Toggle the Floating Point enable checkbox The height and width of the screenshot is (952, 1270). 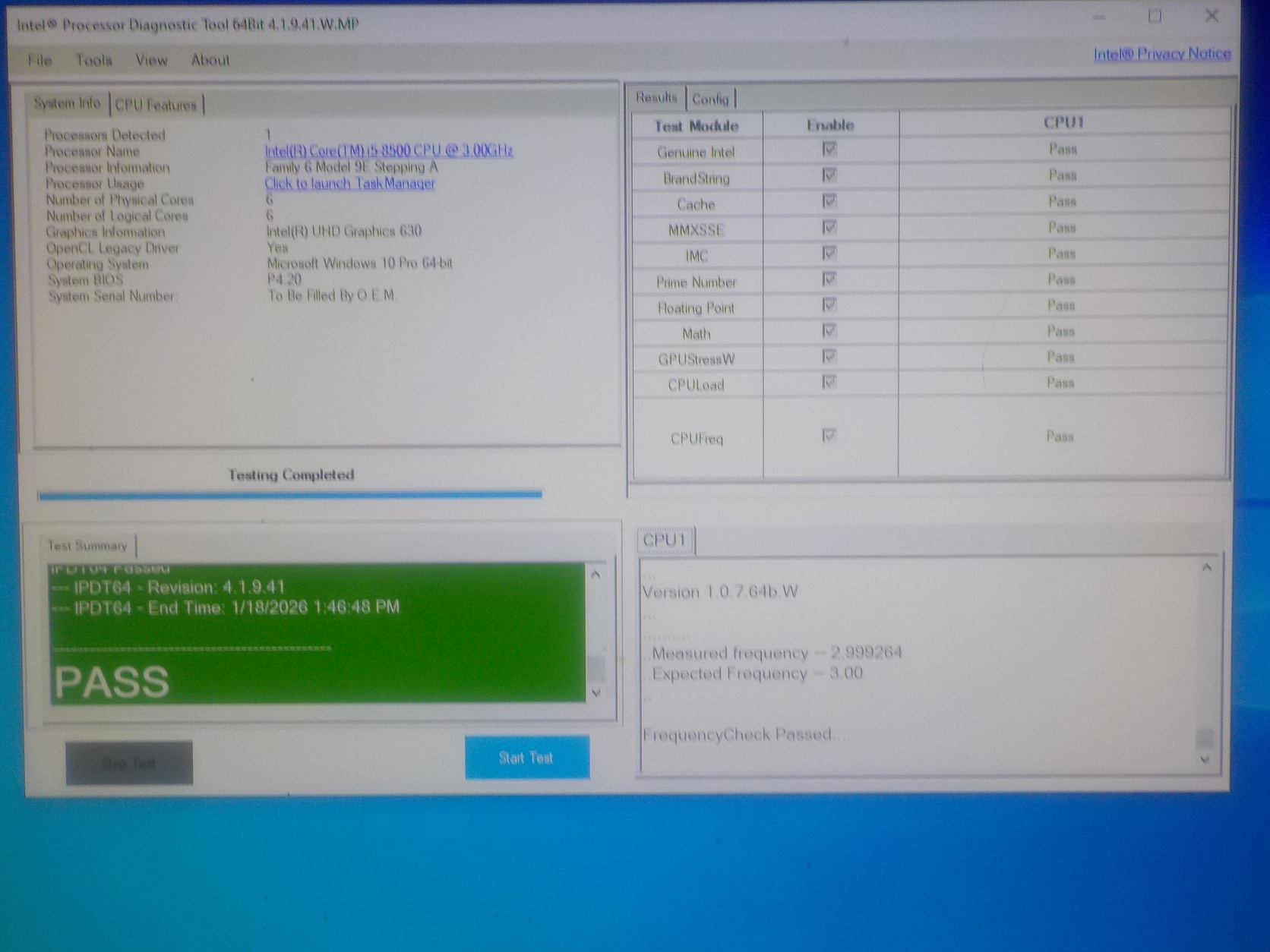829,304
